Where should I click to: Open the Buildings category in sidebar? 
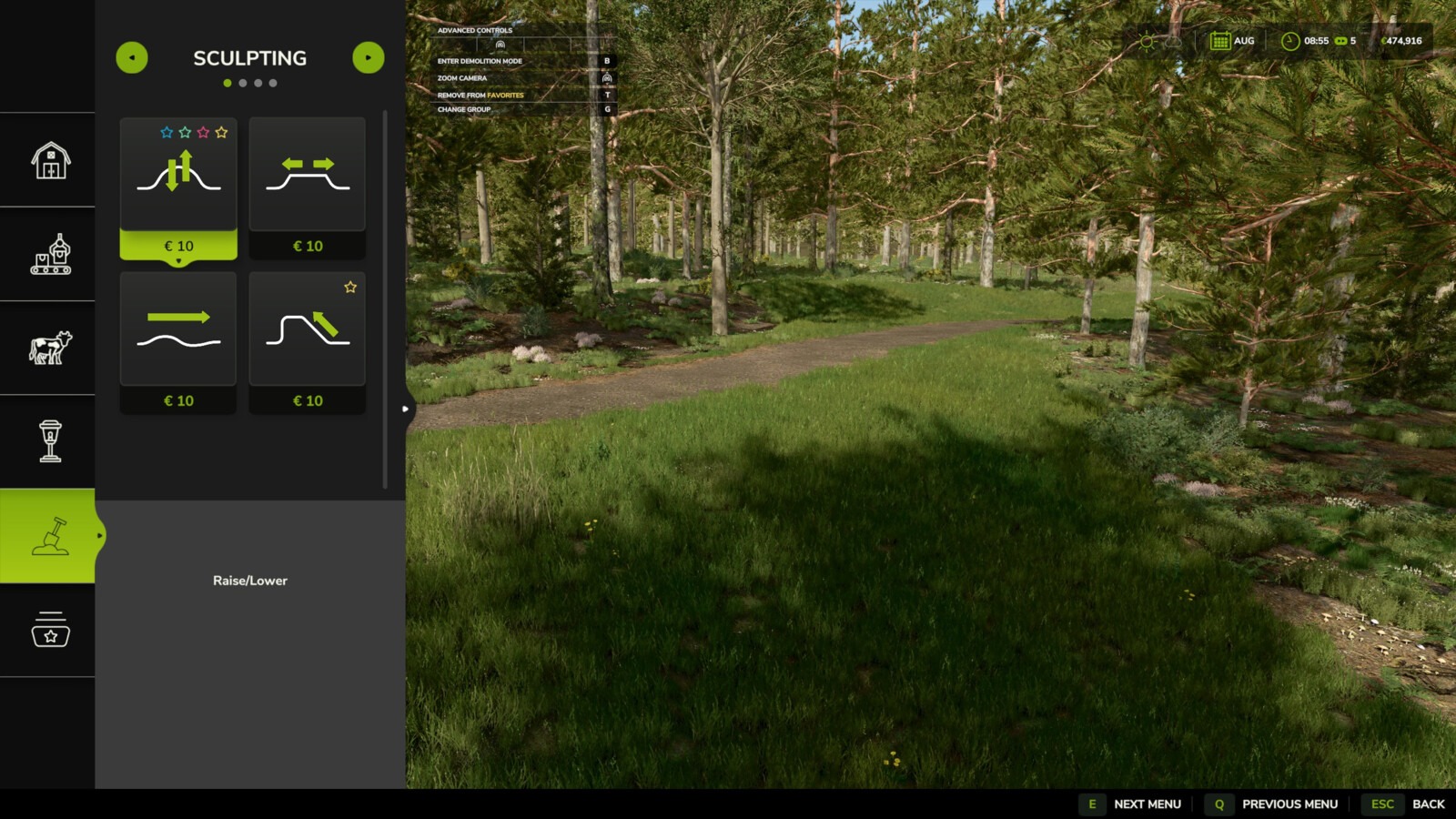click(50, 161)
